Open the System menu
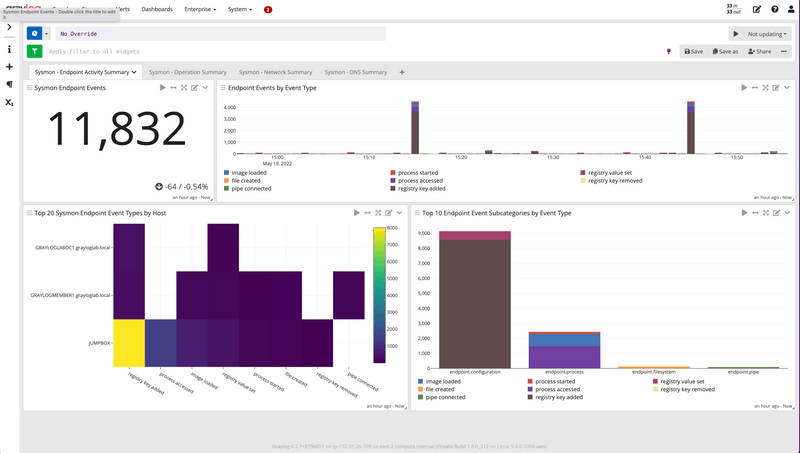The image size is (800, 453). tap(240, 9)
